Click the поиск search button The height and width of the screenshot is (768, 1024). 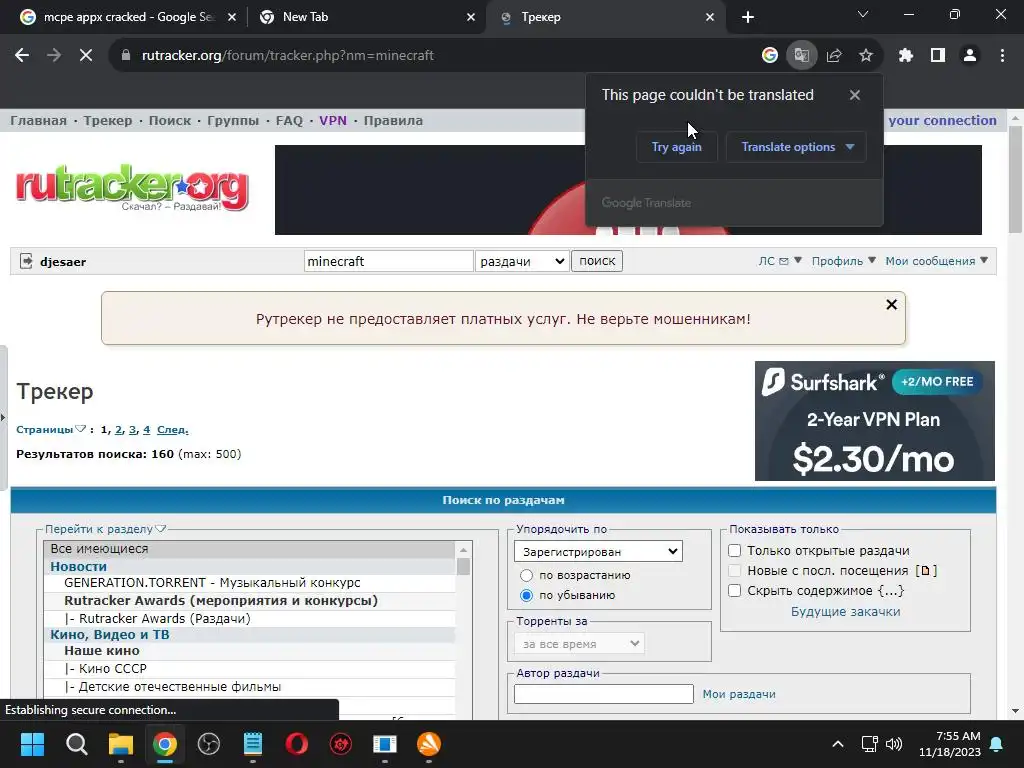597,261
